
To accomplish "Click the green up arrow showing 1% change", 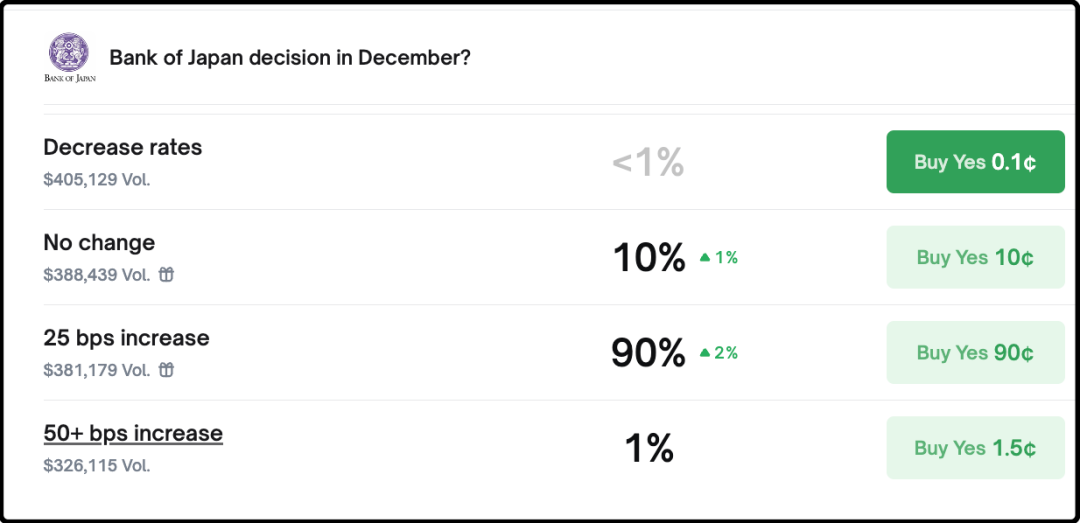I will click(x=704, y=258).
